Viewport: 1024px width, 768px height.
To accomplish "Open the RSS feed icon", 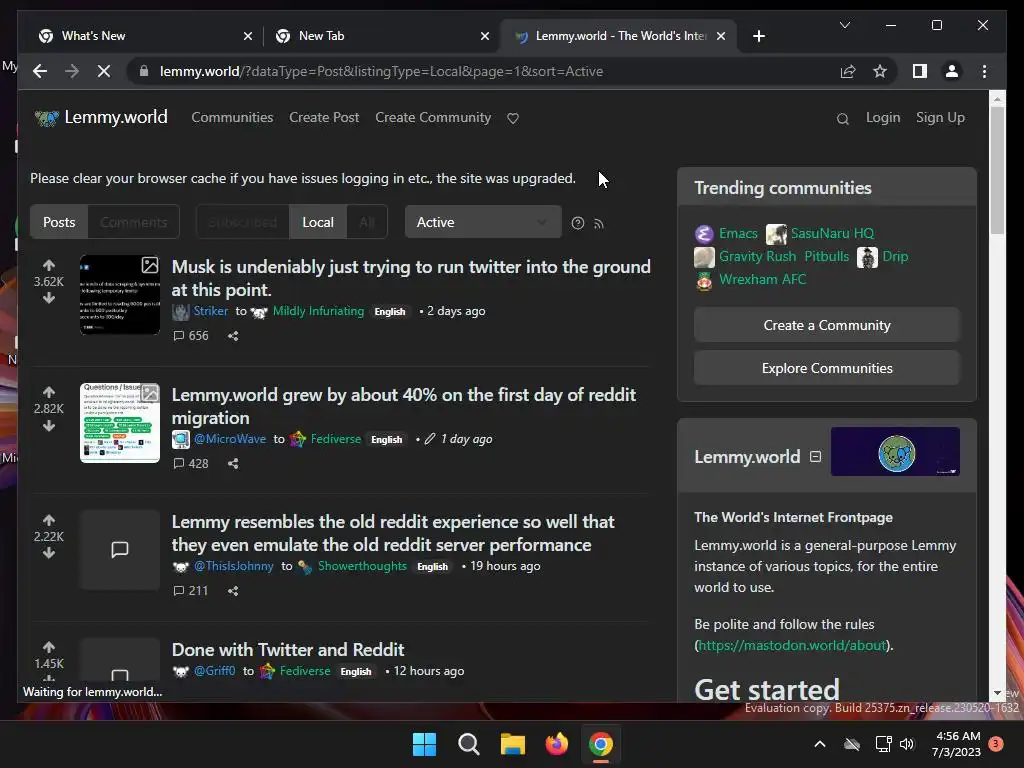I will [x=599, y=224].
